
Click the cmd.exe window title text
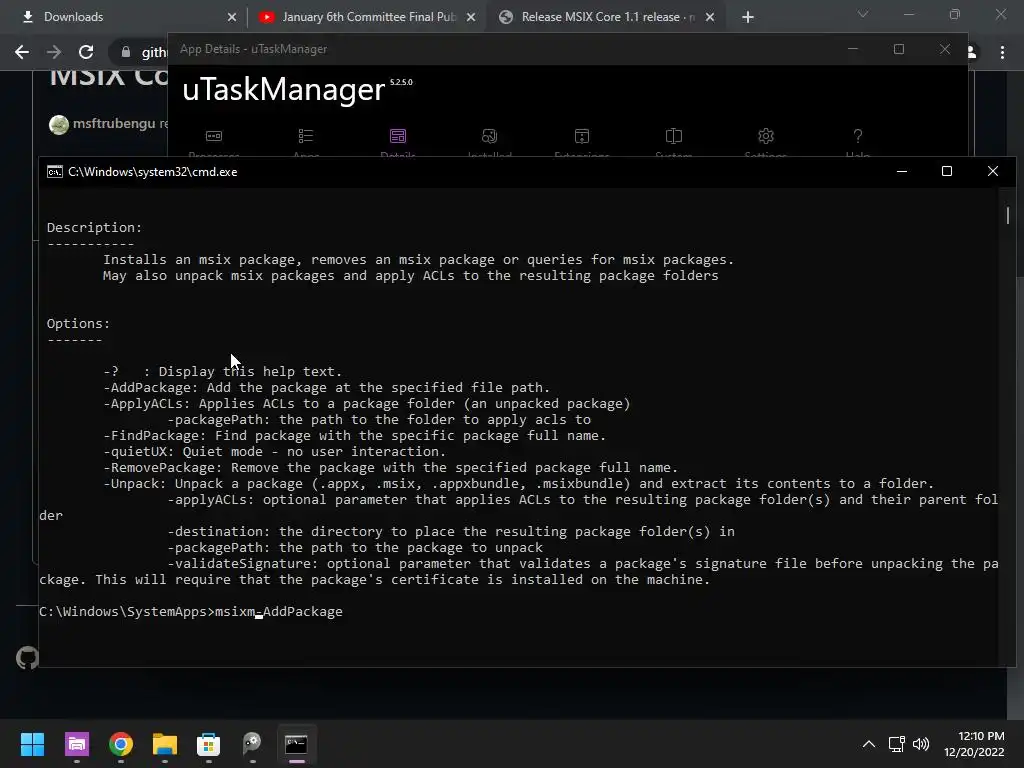tap(153, 172)
